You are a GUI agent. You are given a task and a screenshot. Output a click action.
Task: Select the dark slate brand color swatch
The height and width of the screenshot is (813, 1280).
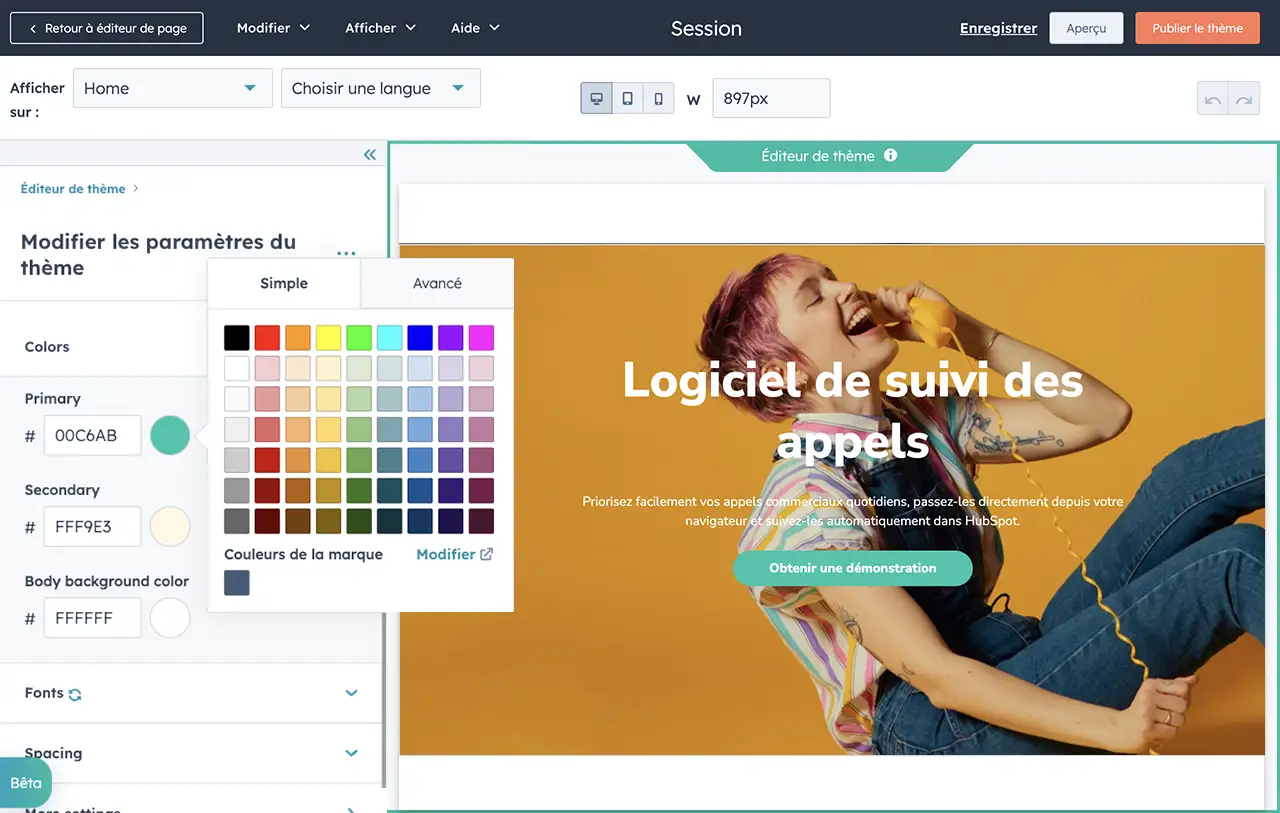[237, 583]
